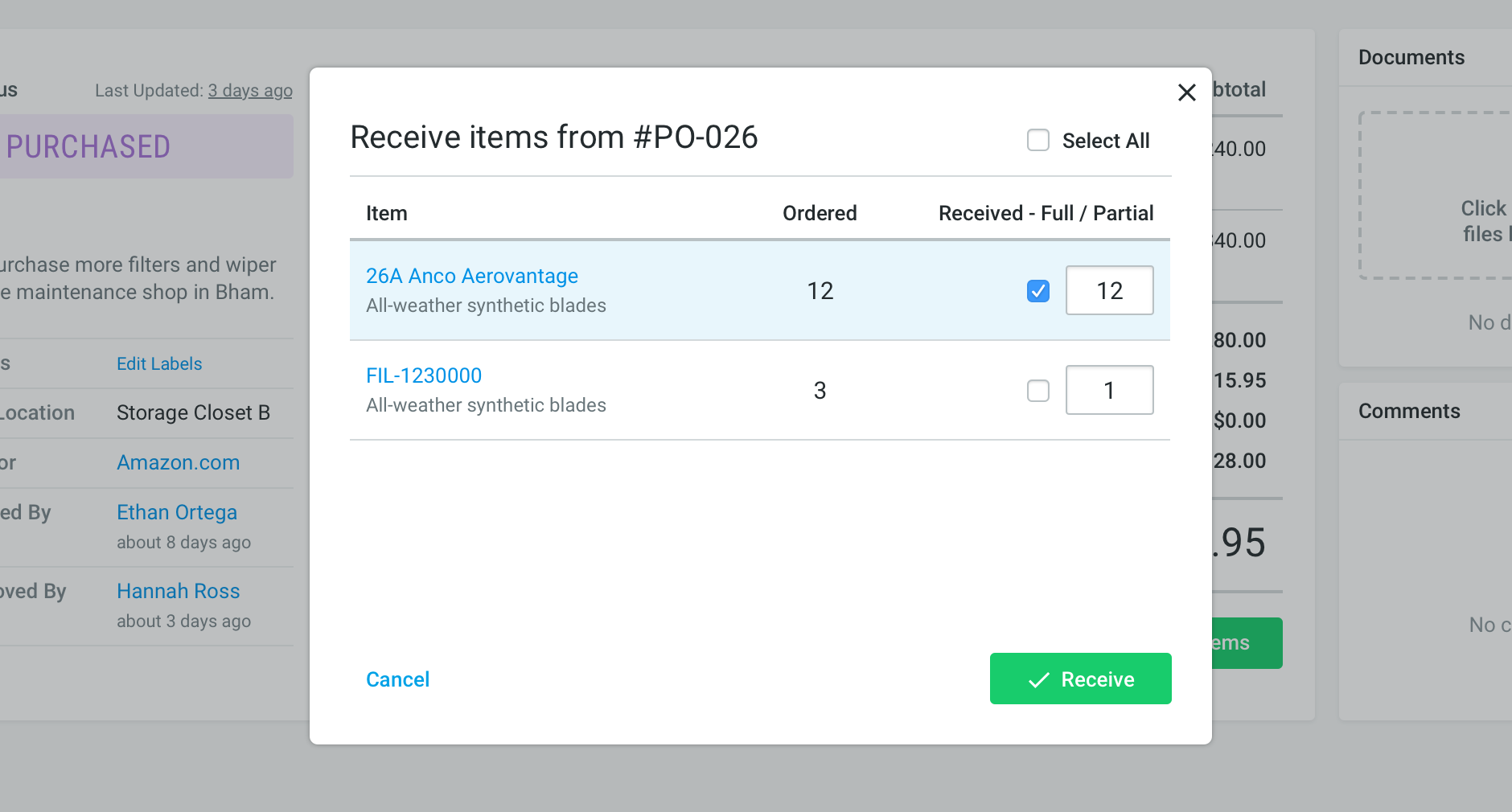Click Cancel in the dialog
This screenshot has height=812, width=1512.
coord(397,679)
